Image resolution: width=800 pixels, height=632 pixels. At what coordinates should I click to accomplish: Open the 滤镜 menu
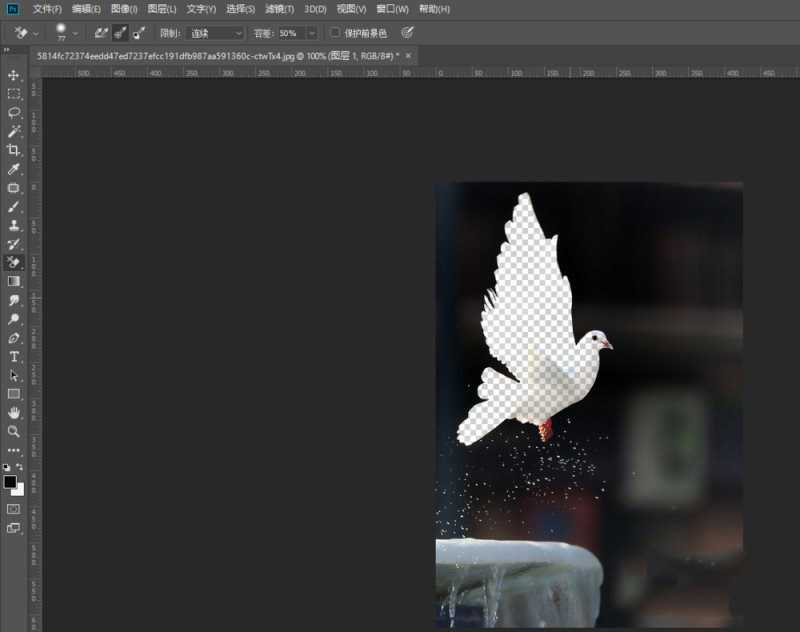coord(278,9)
